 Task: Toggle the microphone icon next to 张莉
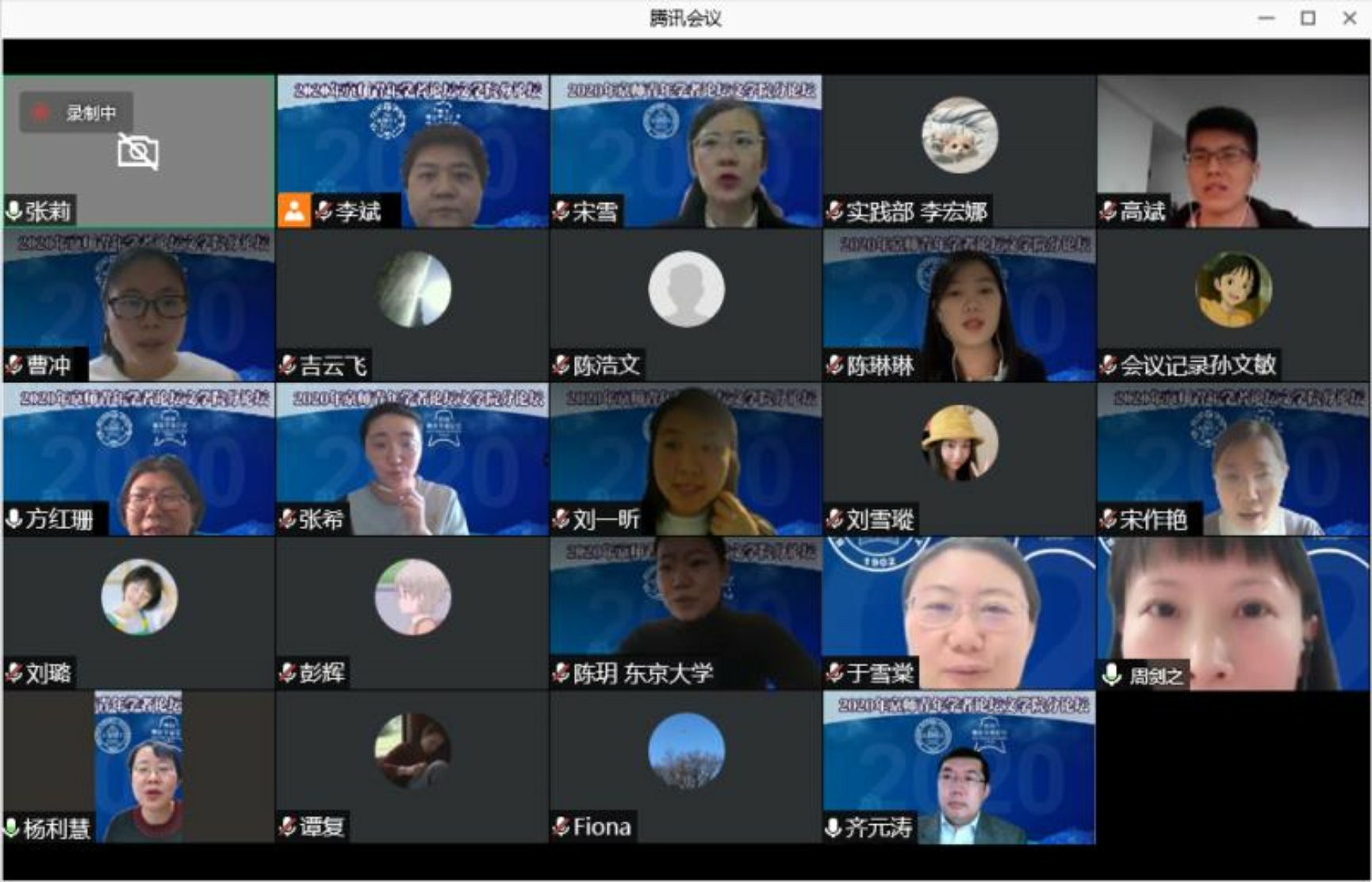click(13, 211)
